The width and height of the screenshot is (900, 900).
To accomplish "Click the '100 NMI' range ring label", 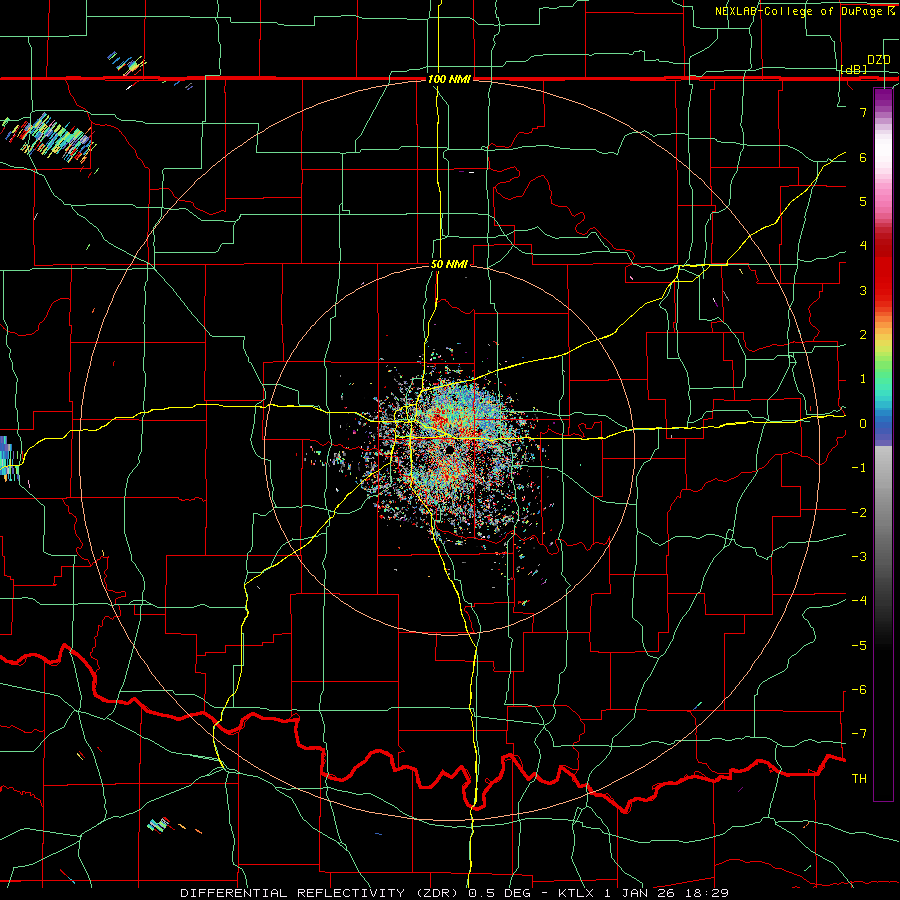I will (x=449, y=79).
